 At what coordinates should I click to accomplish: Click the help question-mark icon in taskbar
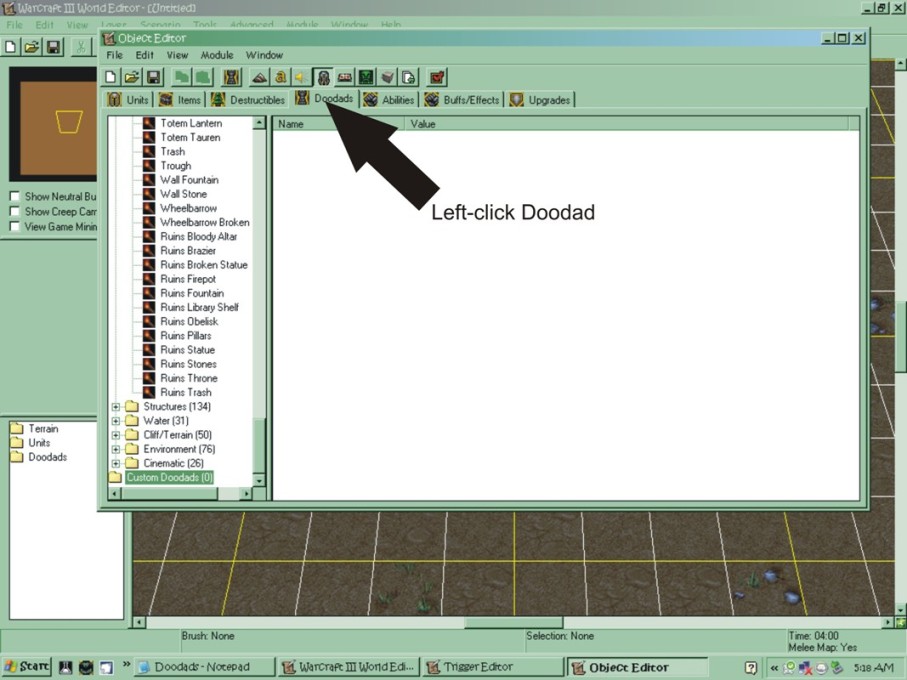point(750,668)
